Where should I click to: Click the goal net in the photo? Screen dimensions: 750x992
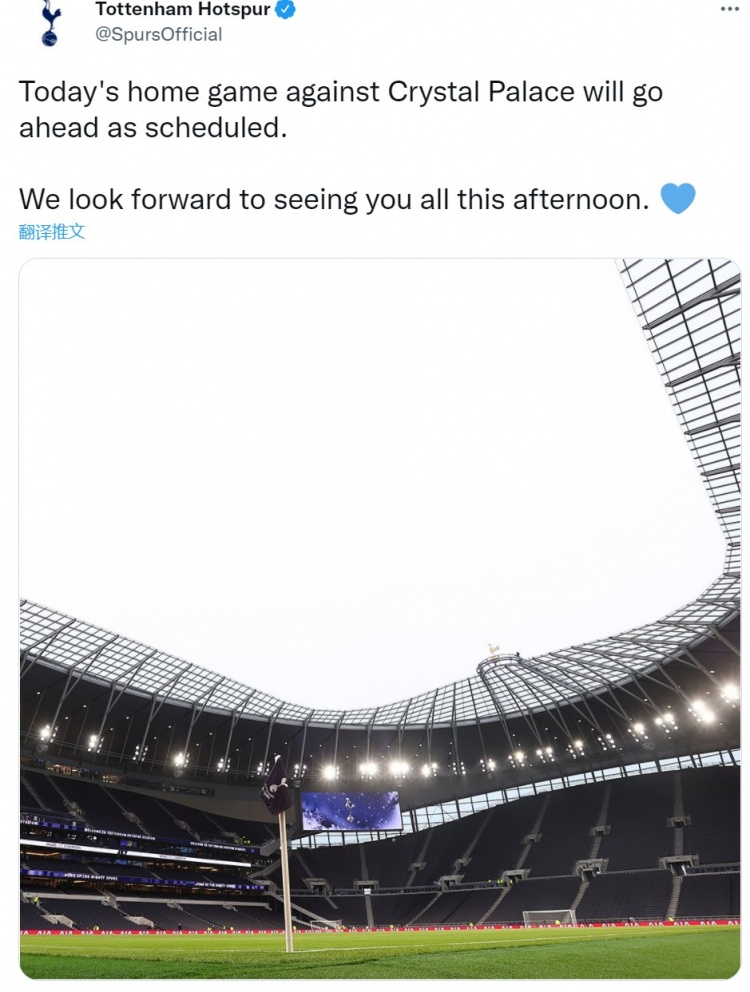click(x=549, y=918)
